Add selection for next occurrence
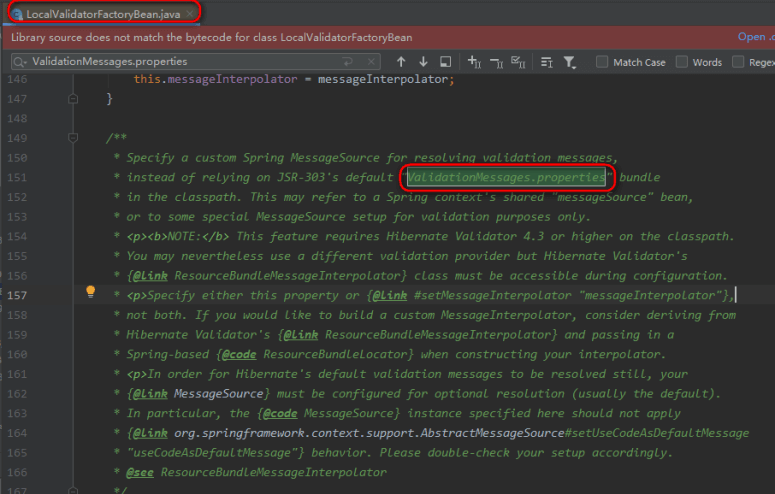 (474, 62)
